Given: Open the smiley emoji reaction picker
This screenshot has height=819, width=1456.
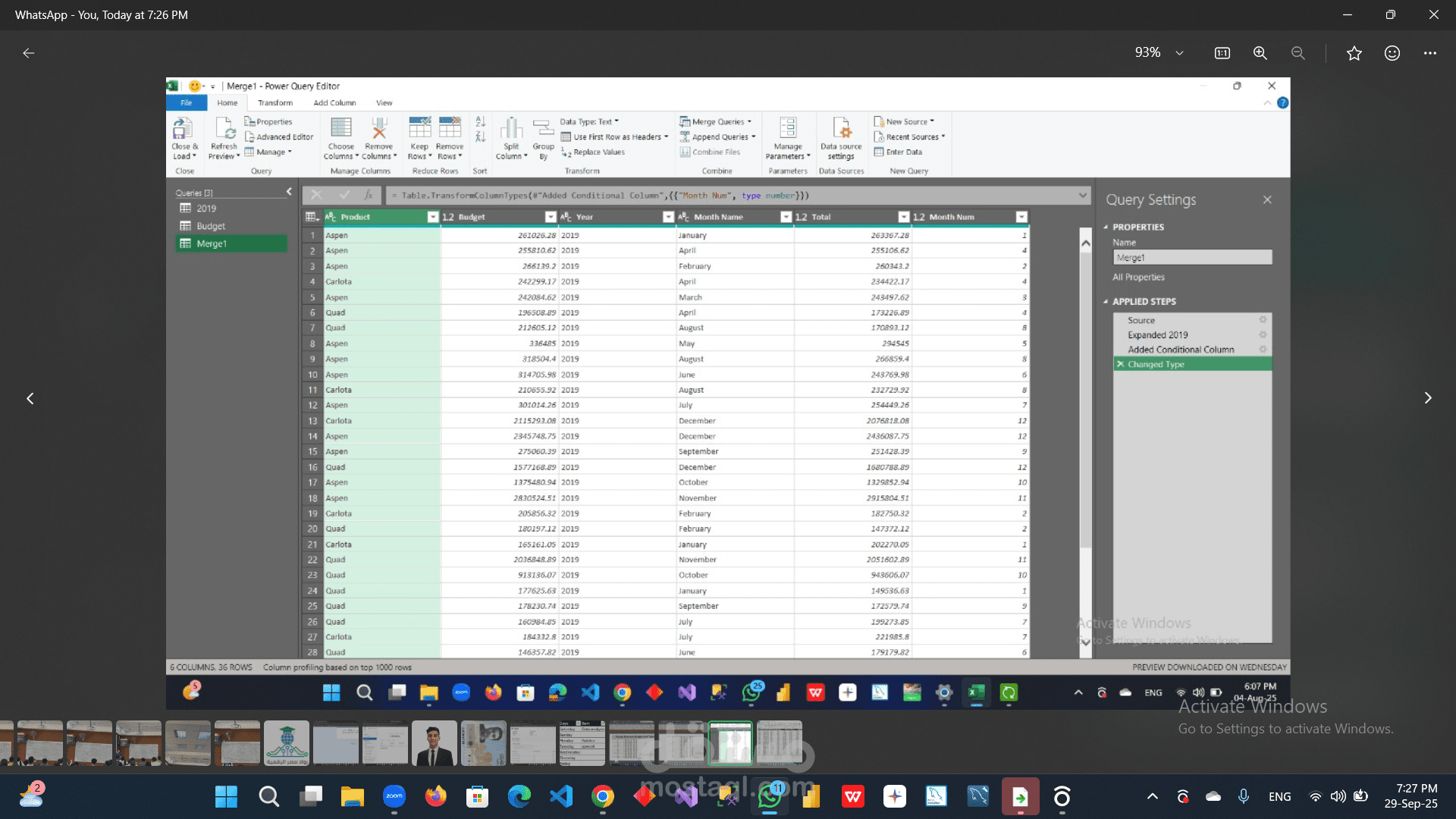Looking at the screenshot, I should tap(1392, 53).
